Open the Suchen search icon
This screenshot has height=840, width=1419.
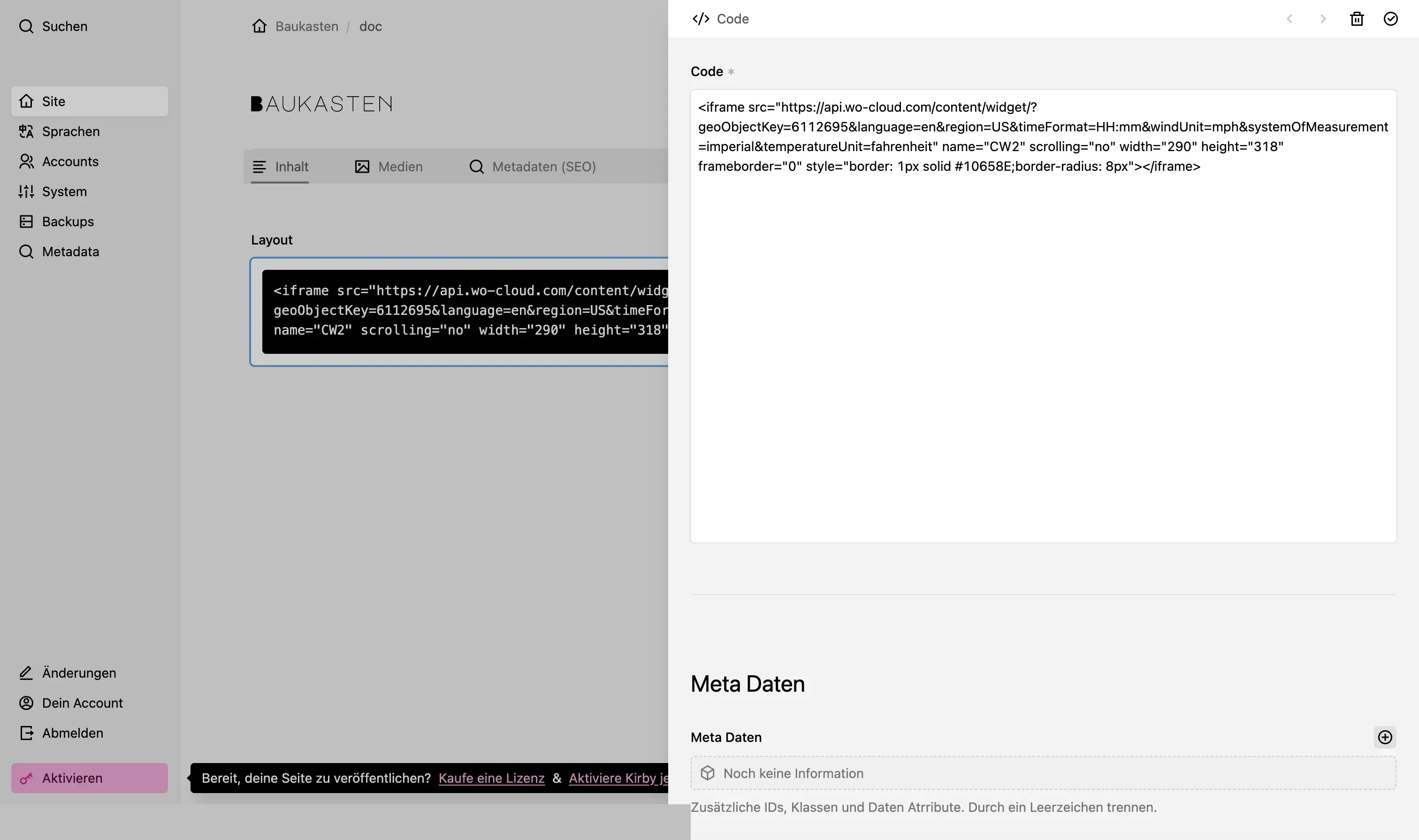pos(25,26)
